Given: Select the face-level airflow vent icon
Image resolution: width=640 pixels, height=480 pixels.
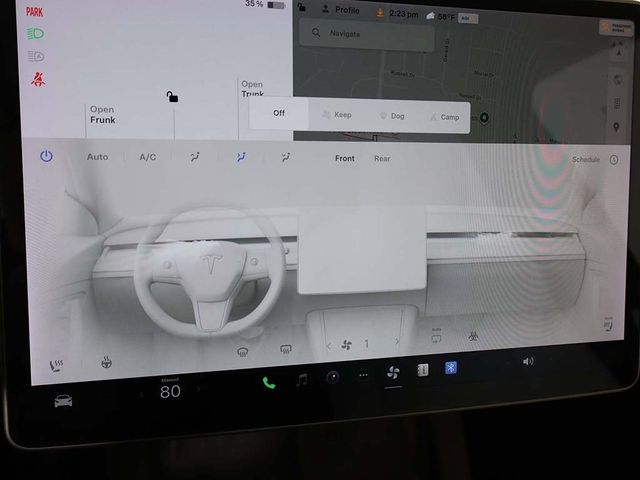Looking at the screenshot, I should [x=195, y=157].
